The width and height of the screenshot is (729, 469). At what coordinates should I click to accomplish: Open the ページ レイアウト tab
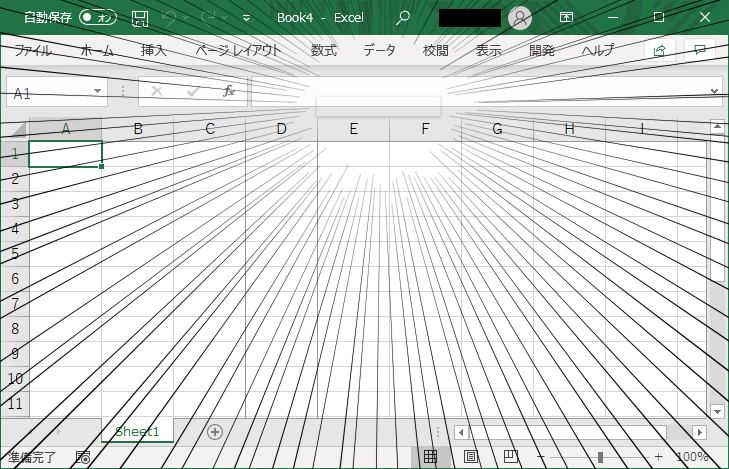(238, 50)
